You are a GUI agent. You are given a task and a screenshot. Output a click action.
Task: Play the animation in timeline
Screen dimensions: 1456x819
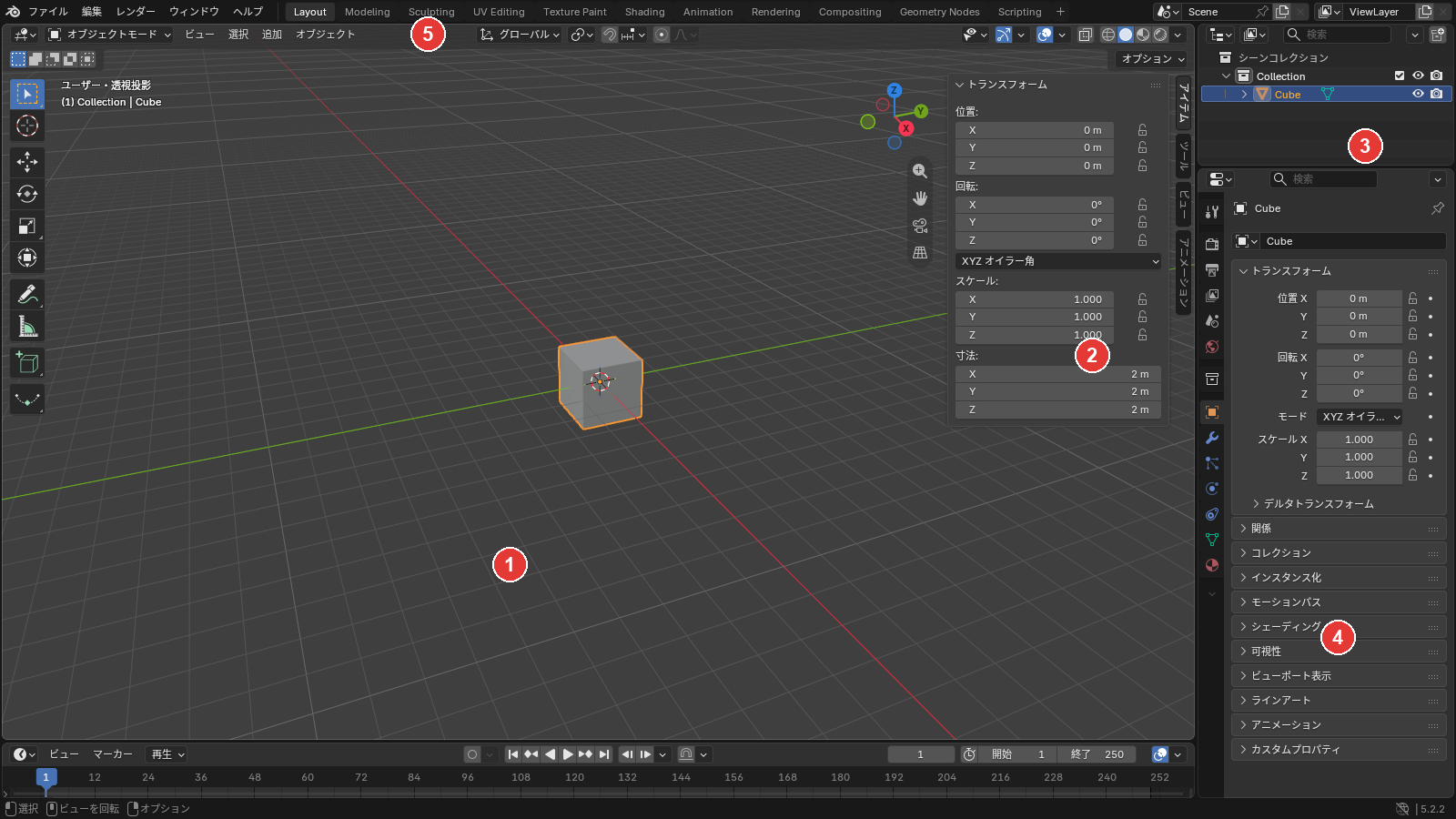click(x=568, y=754)
